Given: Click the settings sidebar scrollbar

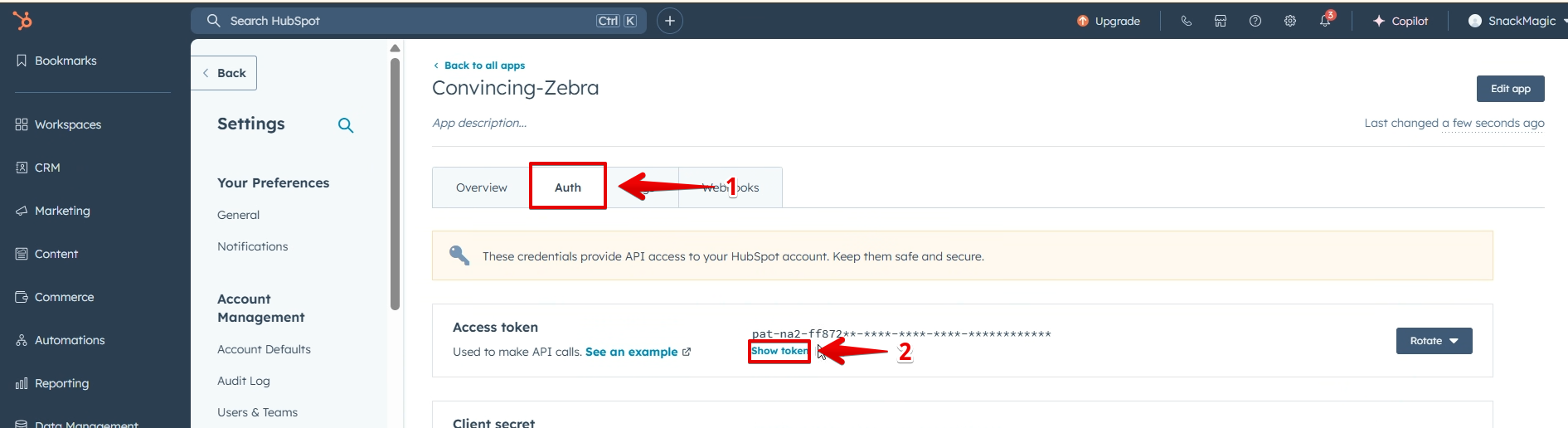Looking at the screenshot, I should 395,182.
